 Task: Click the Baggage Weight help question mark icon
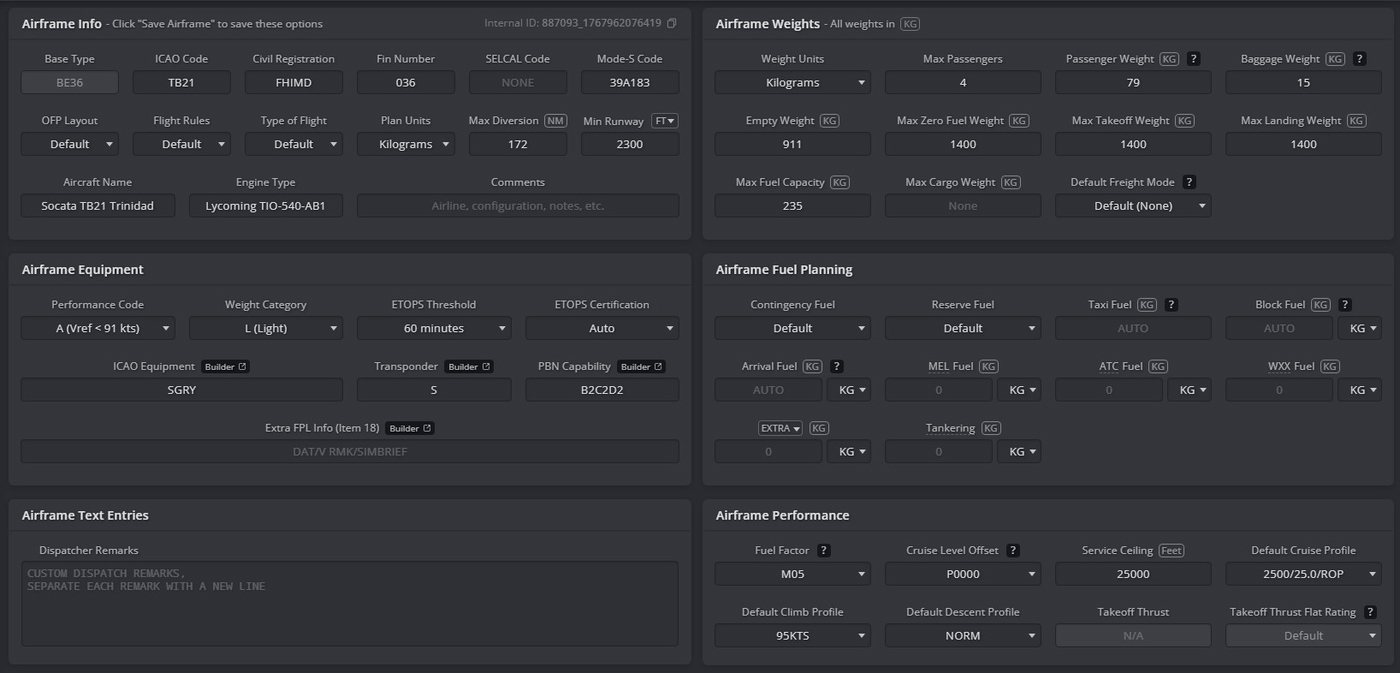click(x=1359, y=59)
